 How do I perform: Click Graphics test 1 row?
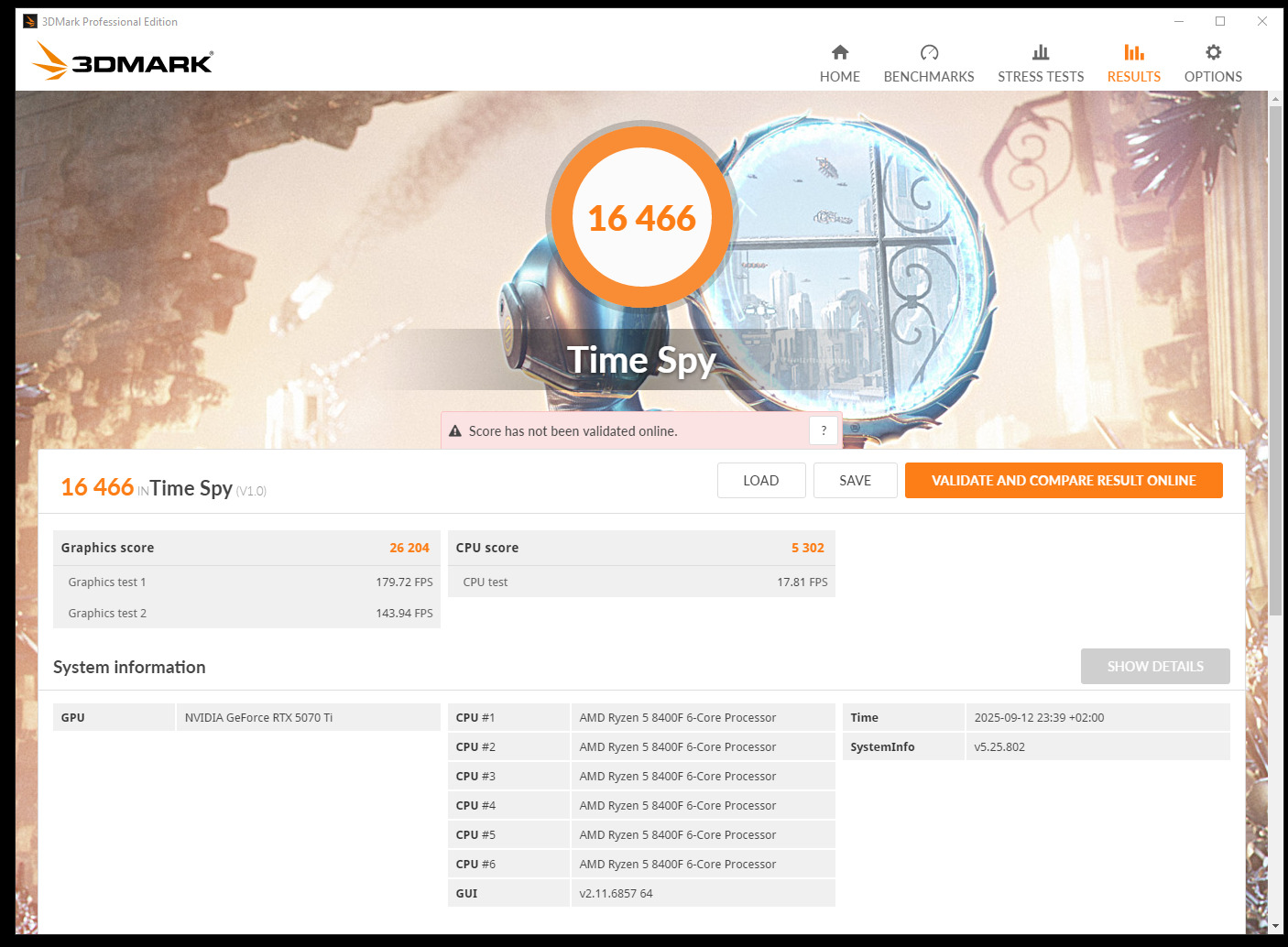246,582
